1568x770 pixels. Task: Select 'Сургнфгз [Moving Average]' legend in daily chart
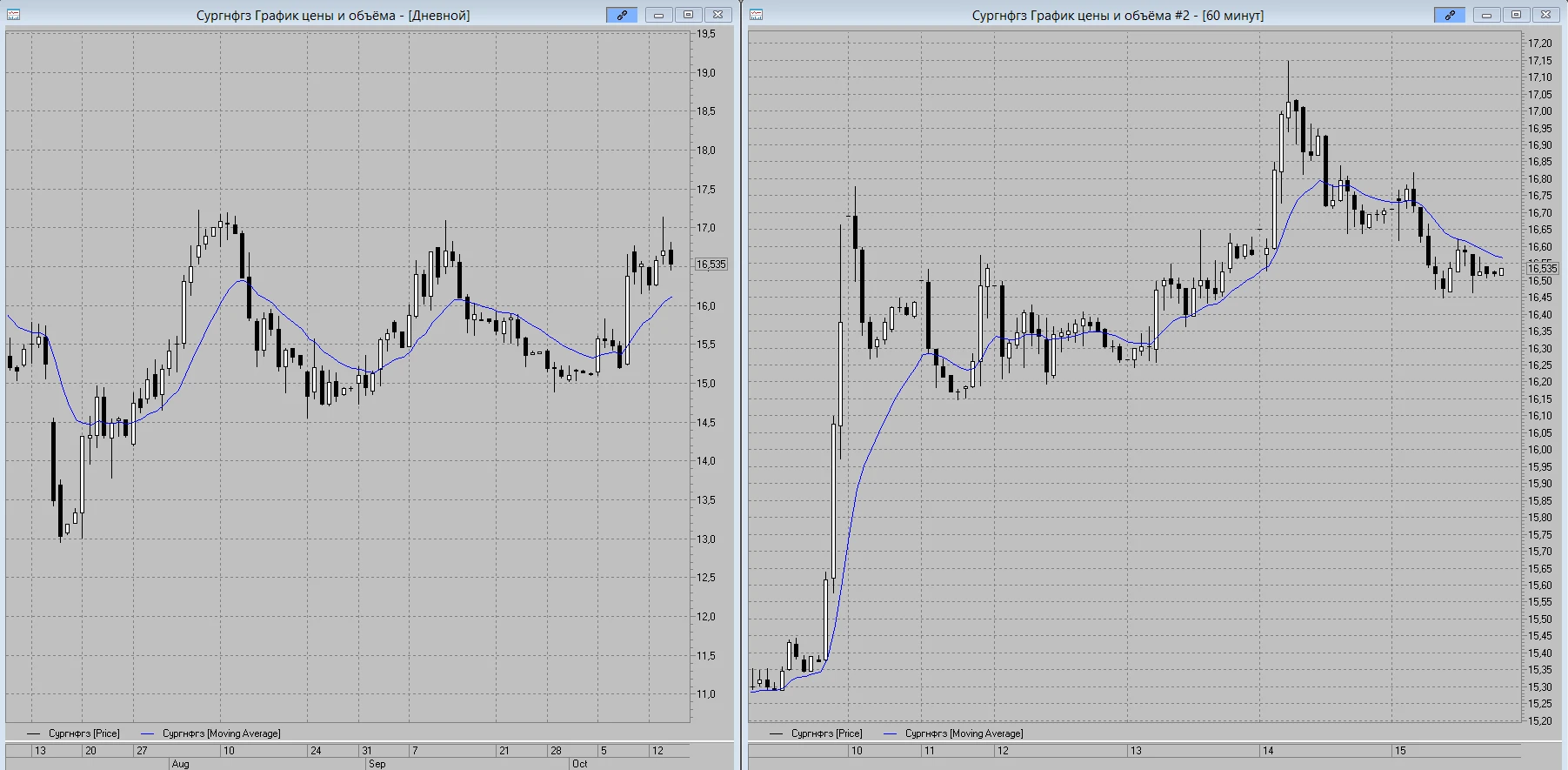tap(222, 733)
